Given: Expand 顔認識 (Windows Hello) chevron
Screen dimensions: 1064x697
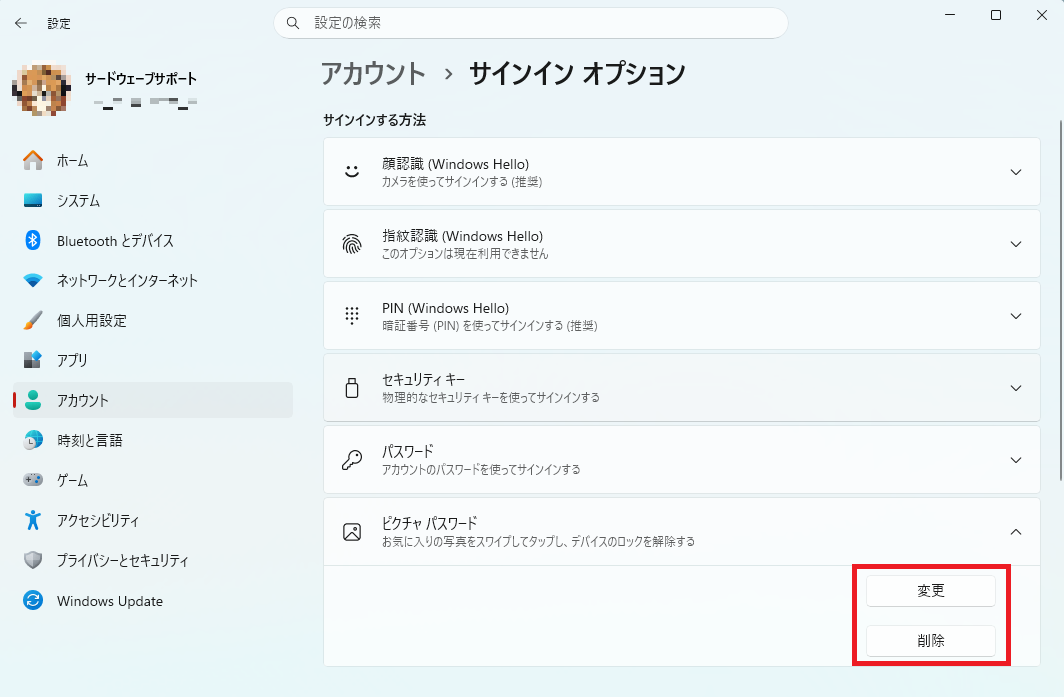Looking at the screenshot, I should (x=1016, y=172).
